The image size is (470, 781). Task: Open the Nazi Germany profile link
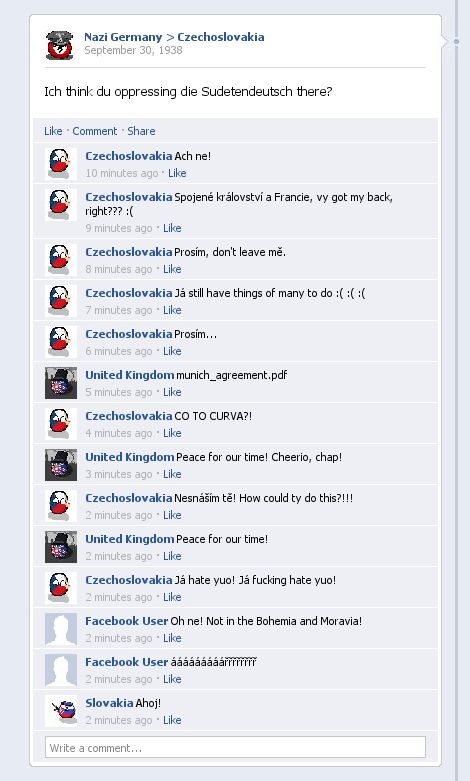123,37
